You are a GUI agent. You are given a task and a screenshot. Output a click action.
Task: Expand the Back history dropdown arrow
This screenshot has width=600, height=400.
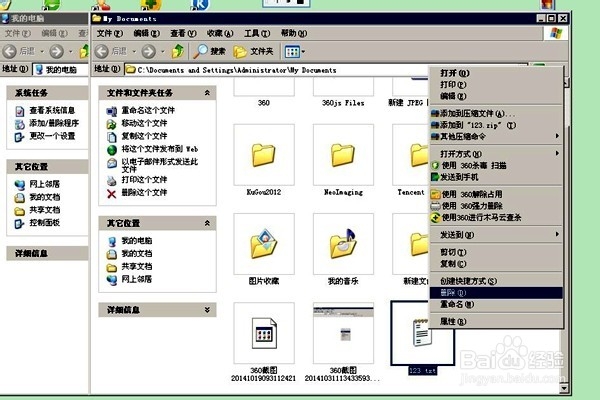[134, 51]
